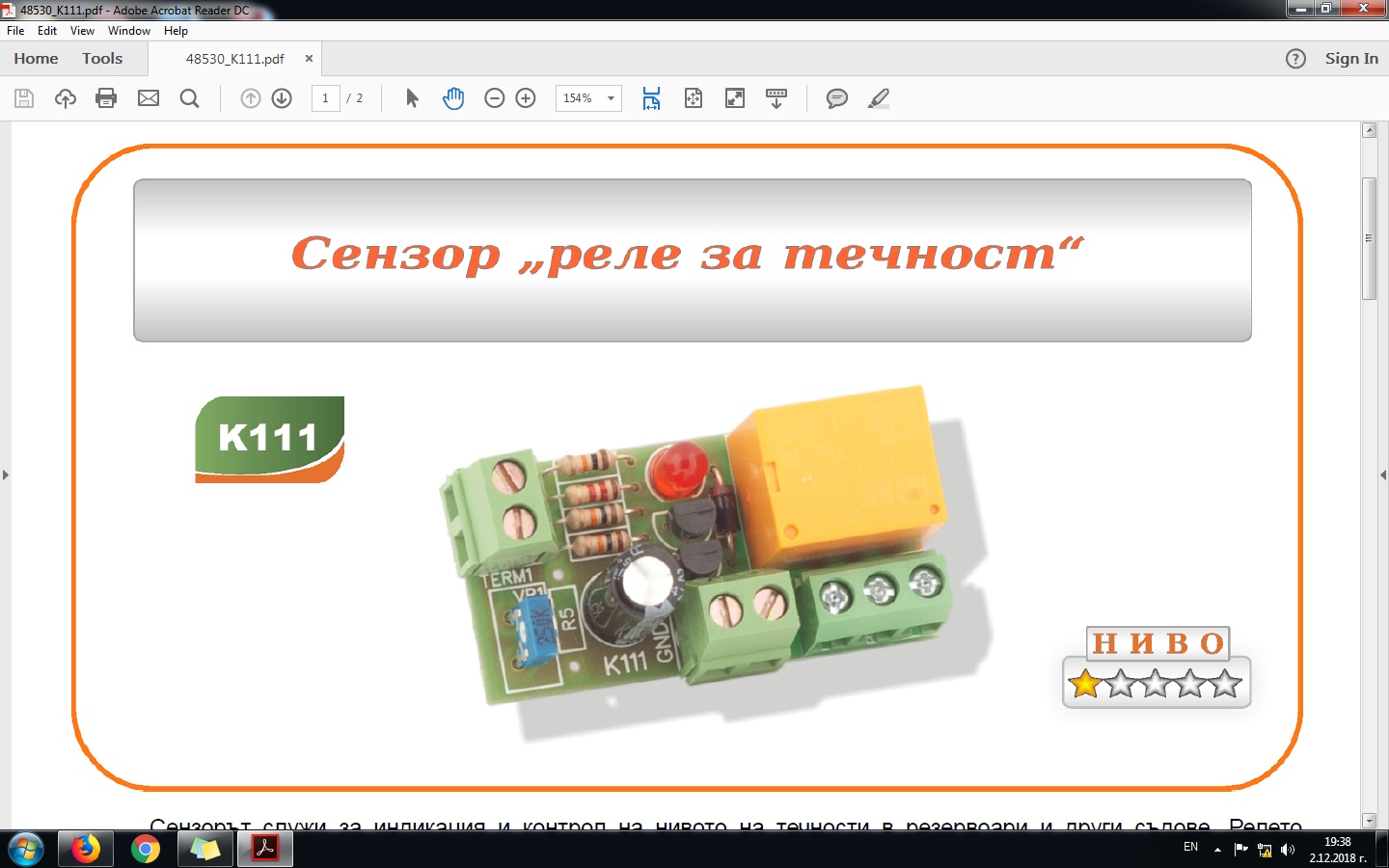The image size is (1389, 868).
Task: Open the system volume speaker icon
Action: pyautogui.click(x=1288, y=850)
